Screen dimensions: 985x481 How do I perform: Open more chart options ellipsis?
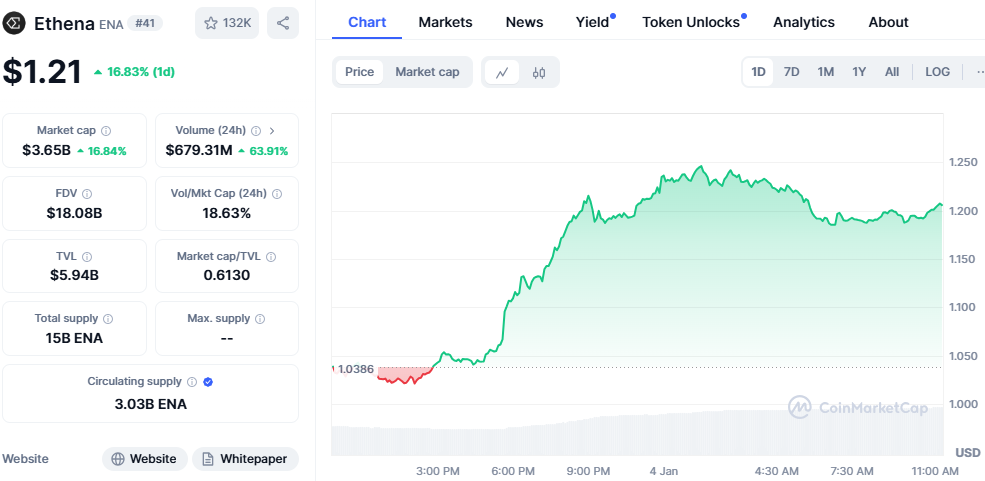click(x=979, y=72)
